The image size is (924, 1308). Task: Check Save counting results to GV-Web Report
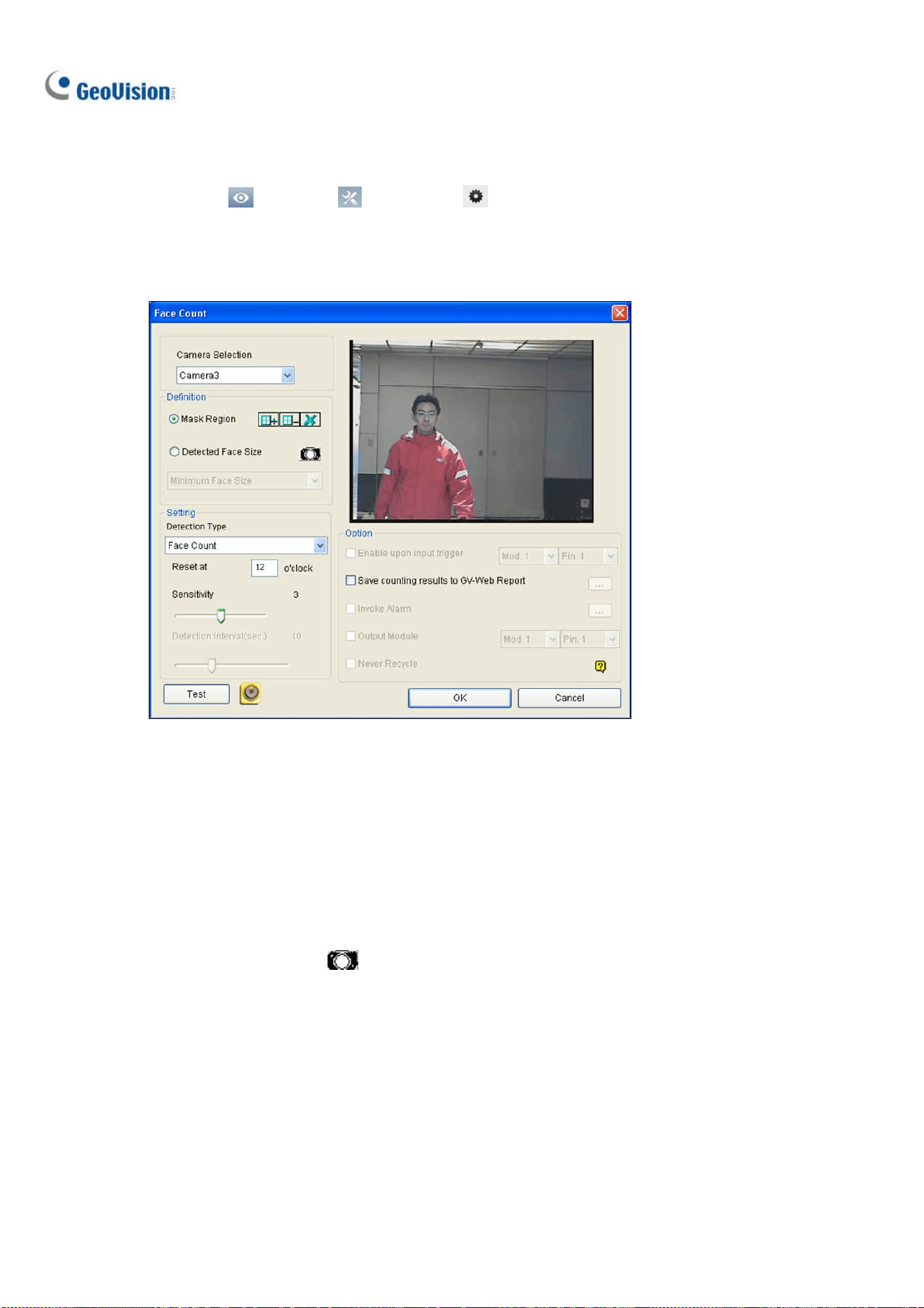(x=351, y=581)
